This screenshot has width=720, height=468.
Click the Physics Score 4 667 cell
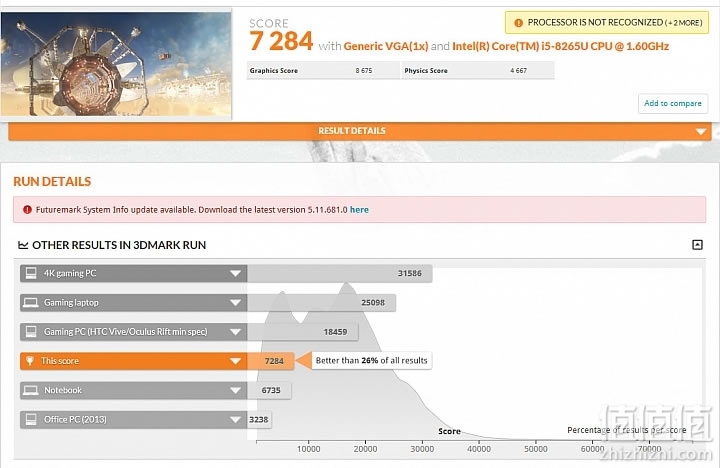(478, 71)
